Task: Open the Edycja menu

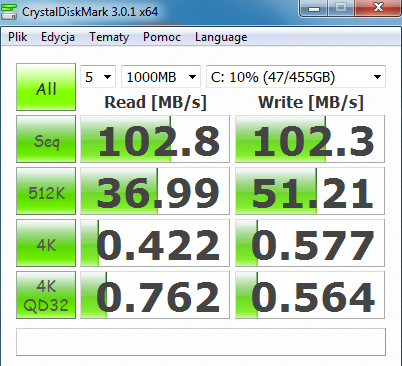Action: coord(58,37)
